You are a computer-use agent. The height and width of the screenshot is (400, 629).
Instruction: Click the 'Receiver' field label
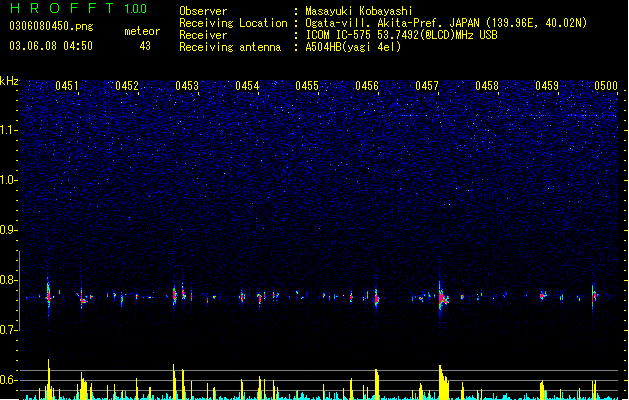[203, 35]
